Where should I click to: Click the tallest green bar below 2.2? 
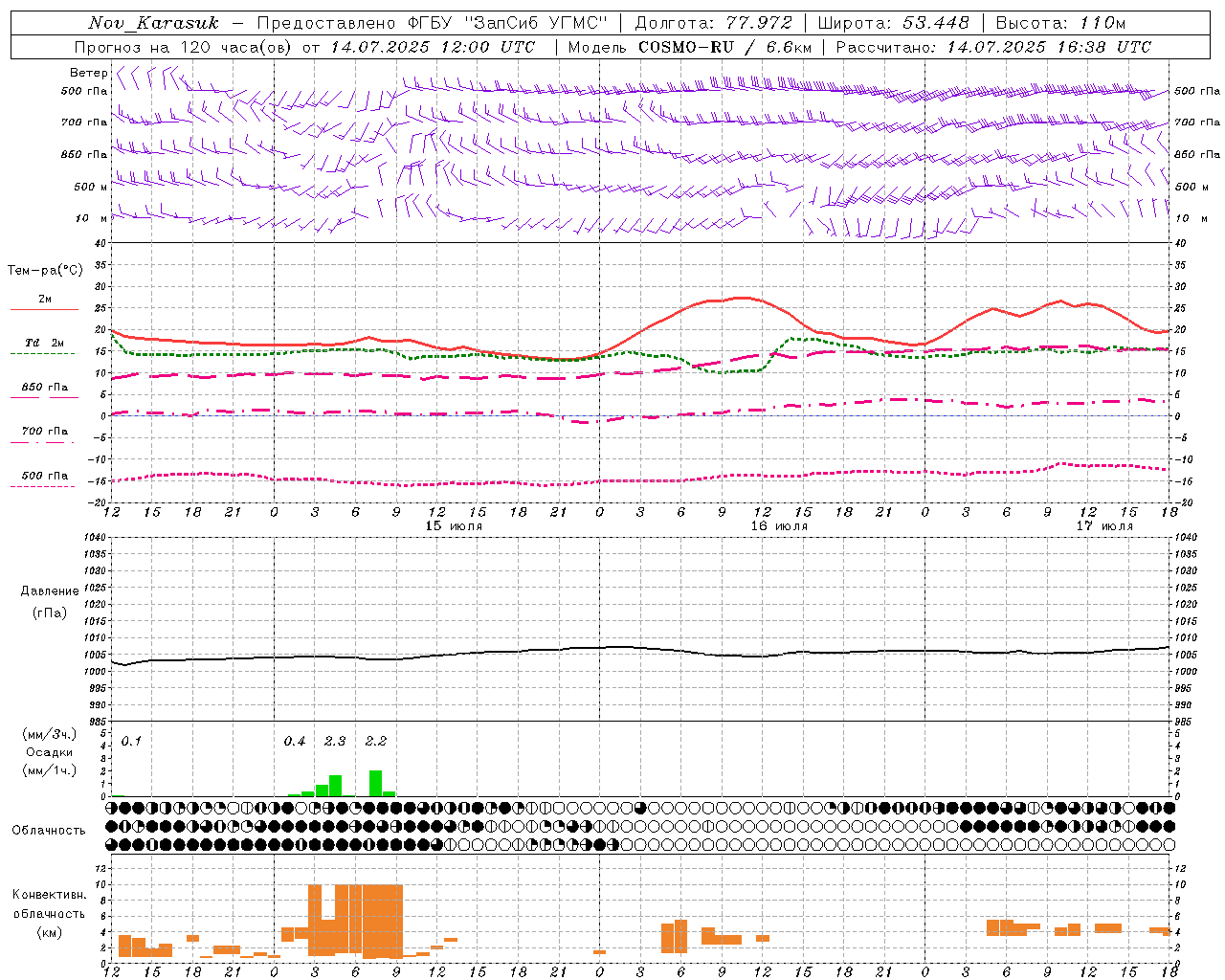[375, 783]
